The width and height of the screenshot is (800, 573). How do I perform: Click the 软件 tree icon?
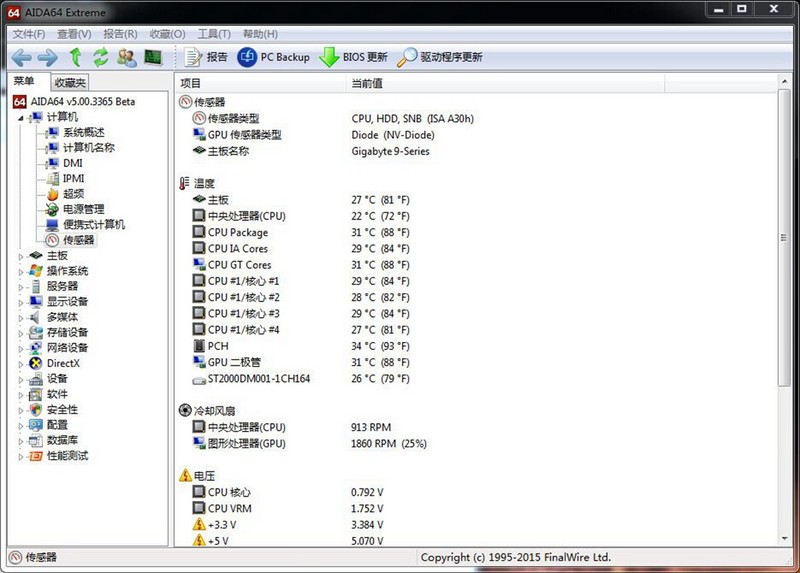36,394
